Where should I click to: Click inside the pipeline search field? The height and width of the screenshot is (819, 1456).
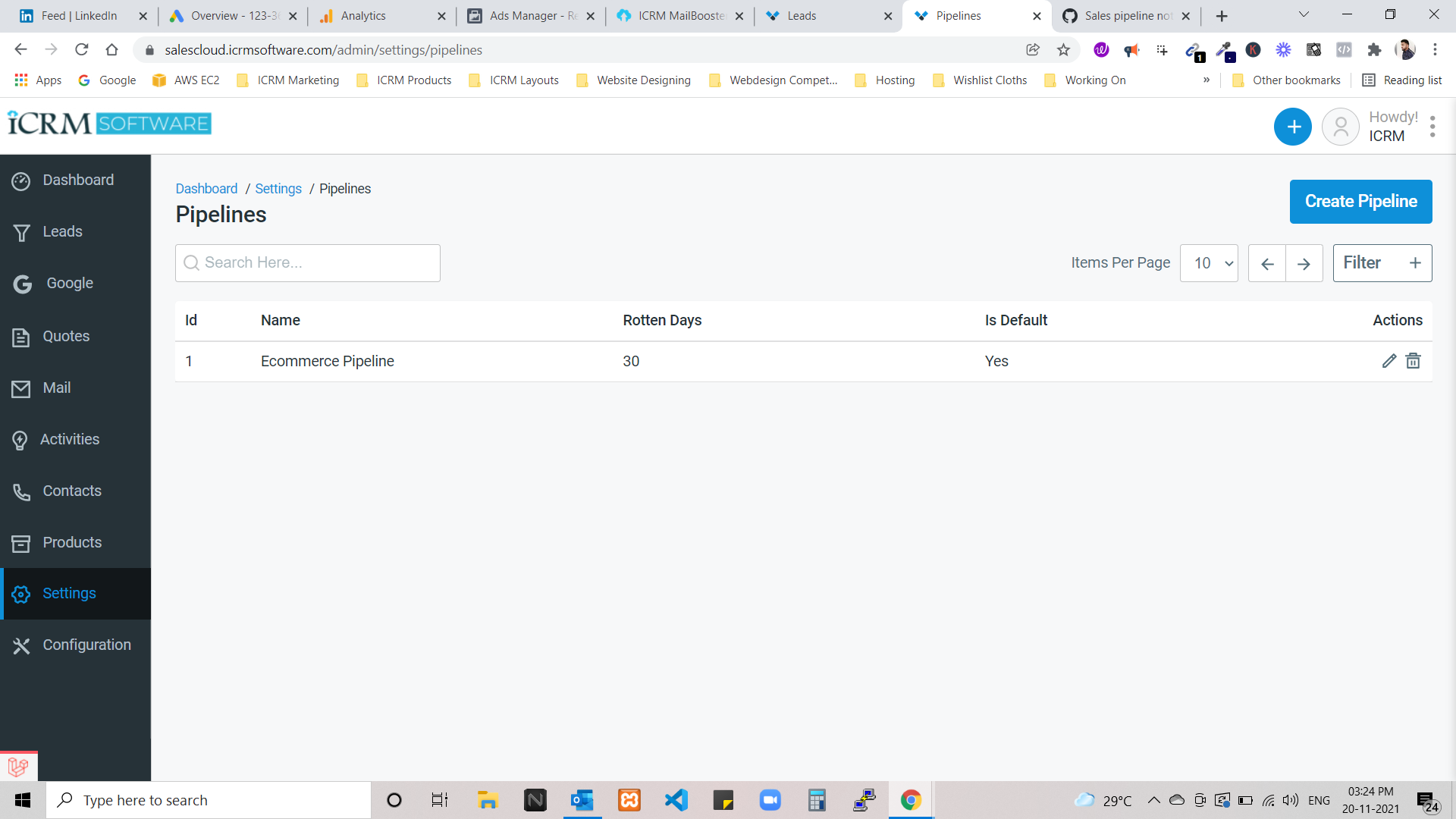(307, 262)
